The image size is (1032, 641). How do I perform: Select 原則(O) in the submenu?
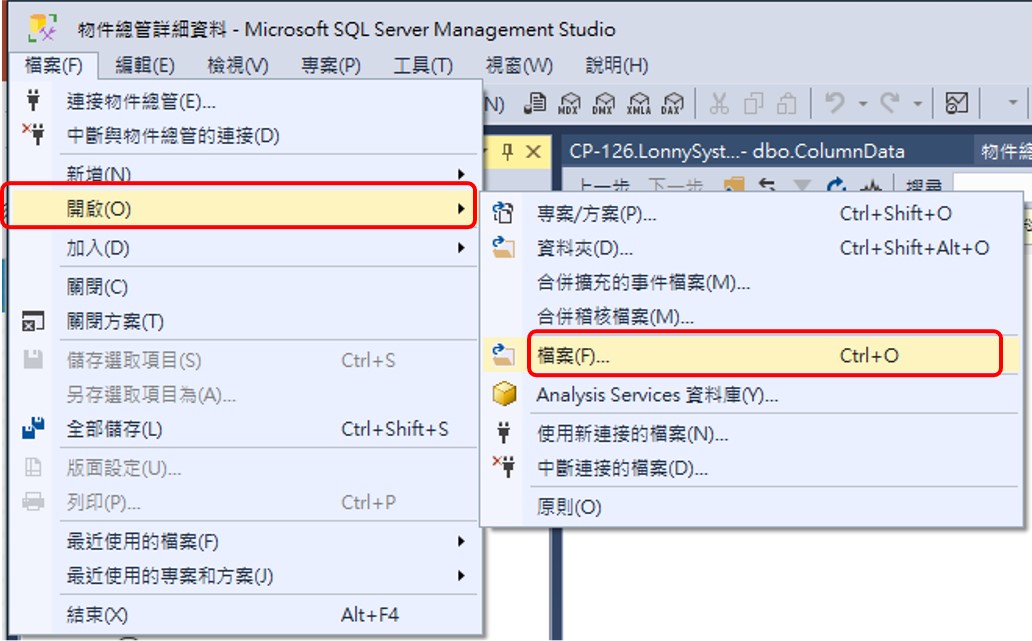pos(752,507)
